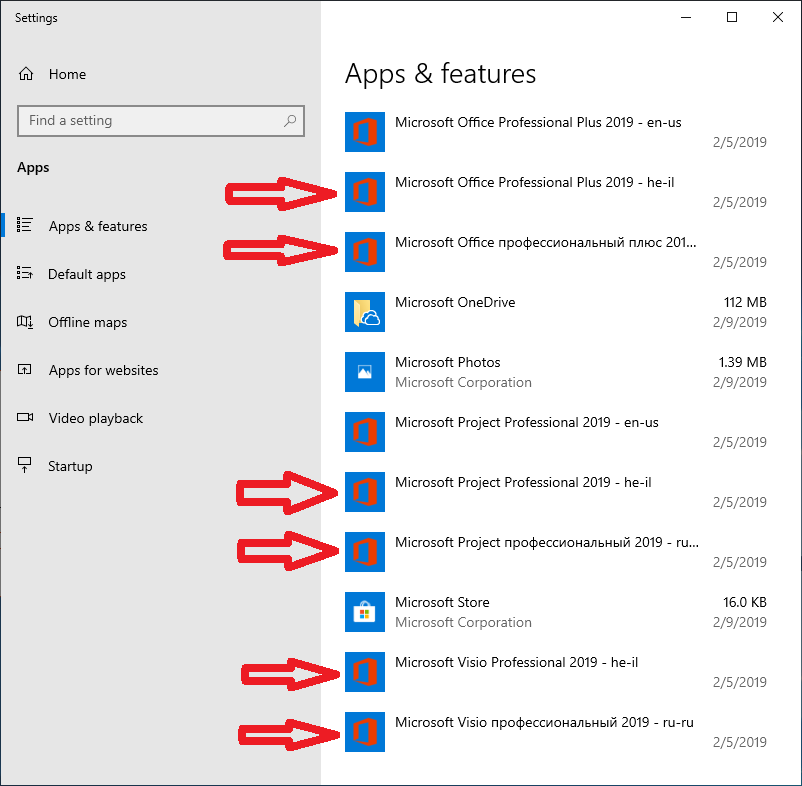Click the Office профессиональный плюс app icon
Screen dimensions: 802x786
point(365,252)
